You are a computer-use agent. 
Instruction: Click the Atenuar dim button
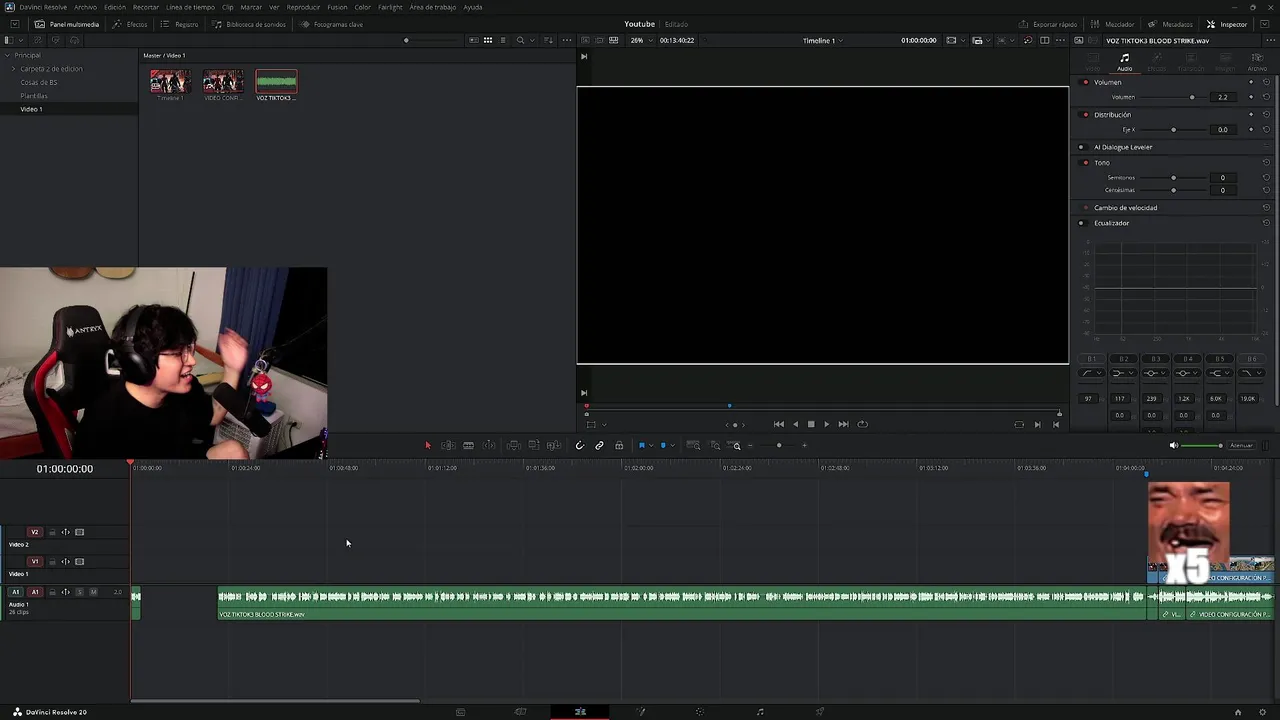(x=1241, y=445)
